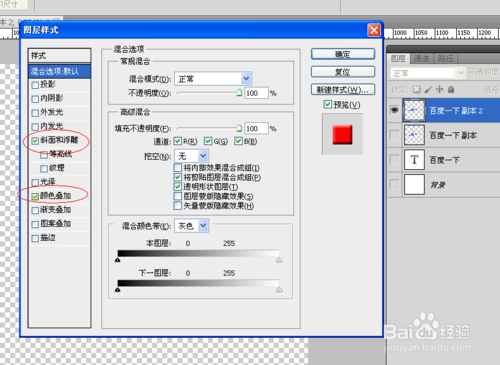
Task: Uncheck the 斜面和浮雕 checkbox
Action: click(35, 141)
